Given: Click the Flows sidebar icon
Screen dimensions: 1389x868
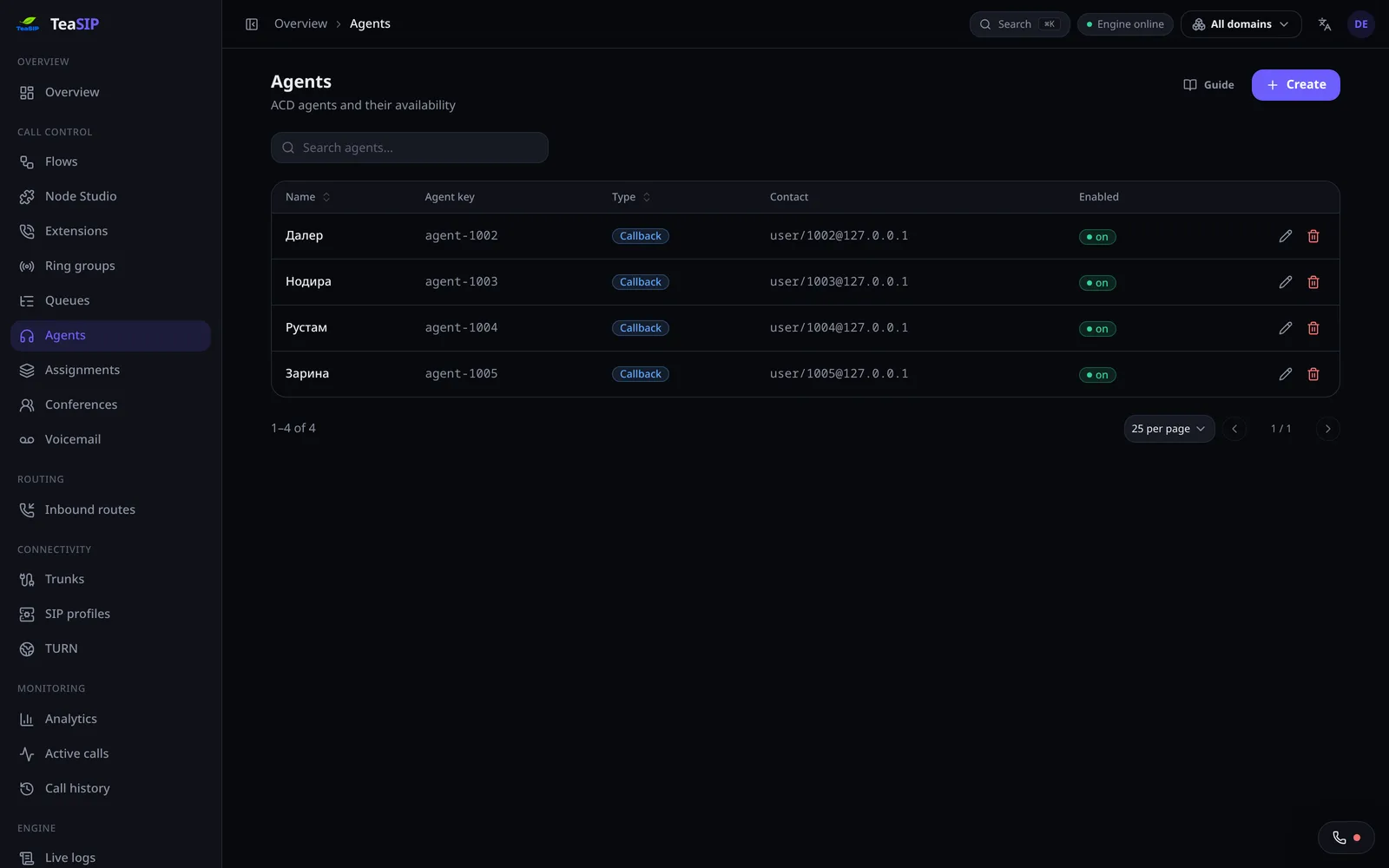Looking at the screenshot, I should pyautogui.click(x=27, y=162).
